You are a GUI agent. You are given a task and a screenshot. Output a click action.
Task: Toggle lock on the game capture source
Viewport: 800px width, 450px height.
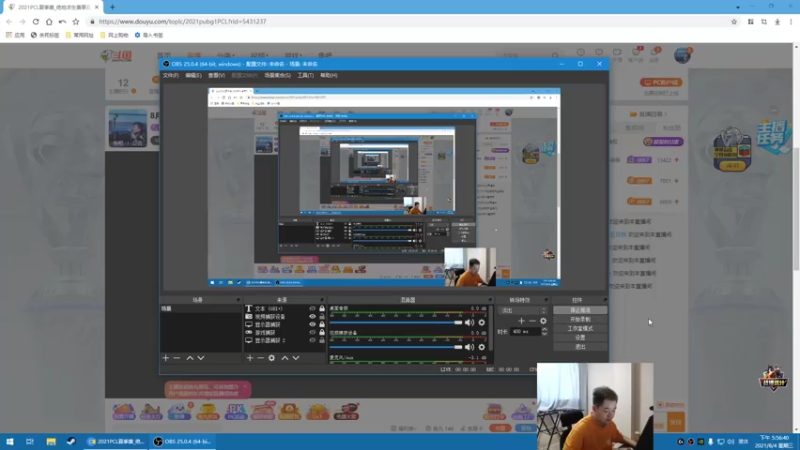pos(322,332)
